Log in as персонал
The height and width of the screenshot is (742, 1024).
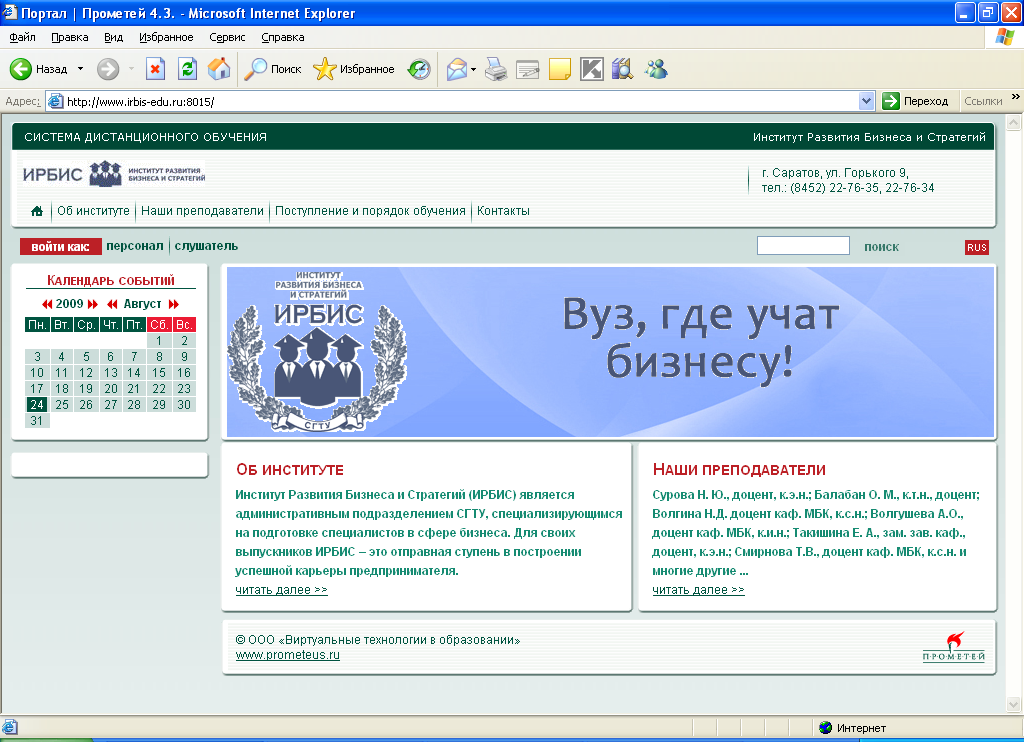pyautogui.click(x=135, y=246)
